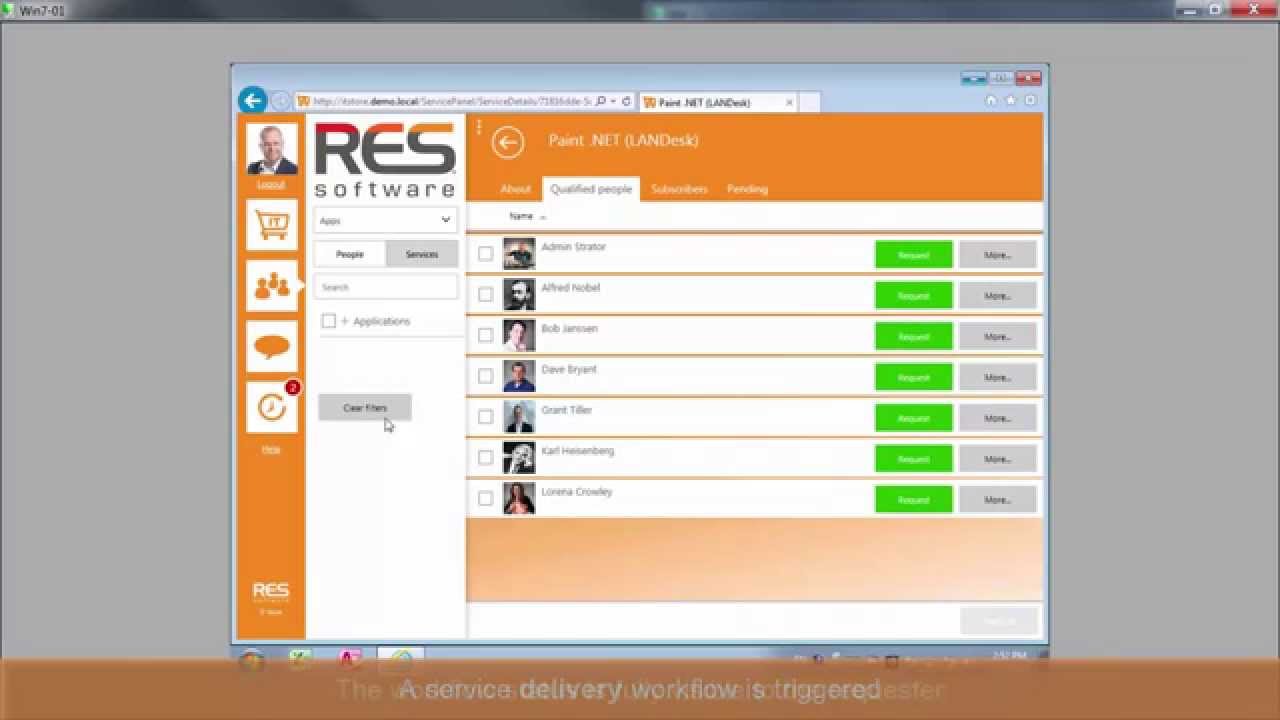Viewport: 1280px width, 720px height.
Task: Open the Apps category dropdown
Action: 385,220
